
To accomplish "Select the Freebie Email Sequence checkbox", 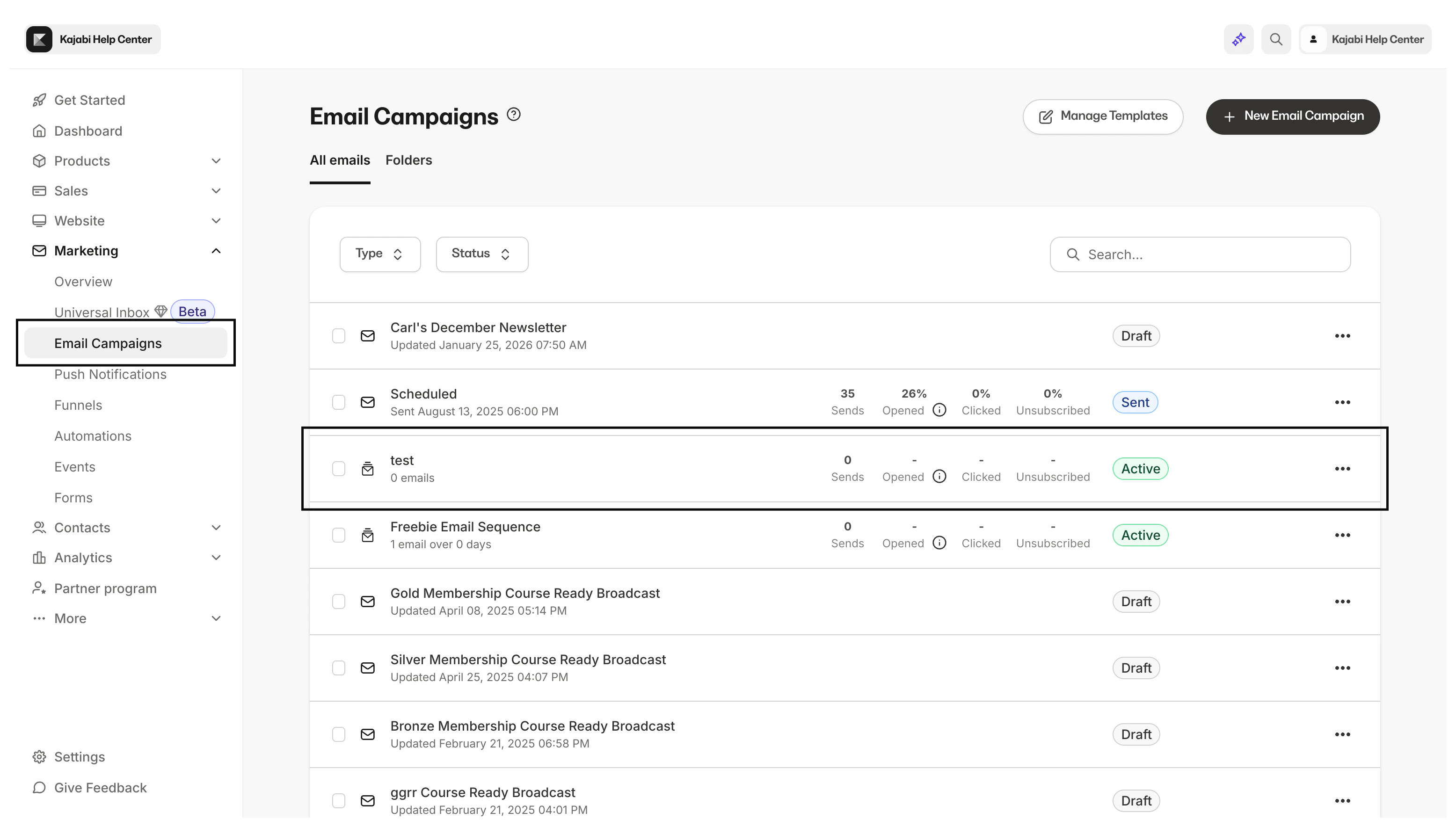I will 339,535.
